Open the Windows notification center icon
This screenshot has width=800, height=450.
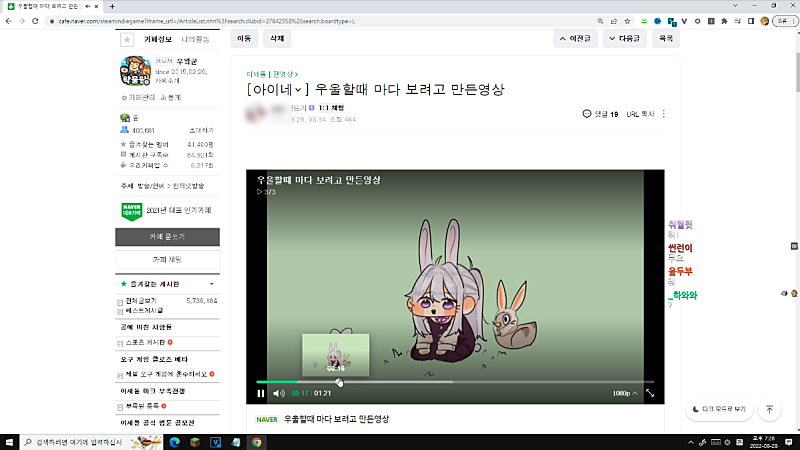click(789, 442)
